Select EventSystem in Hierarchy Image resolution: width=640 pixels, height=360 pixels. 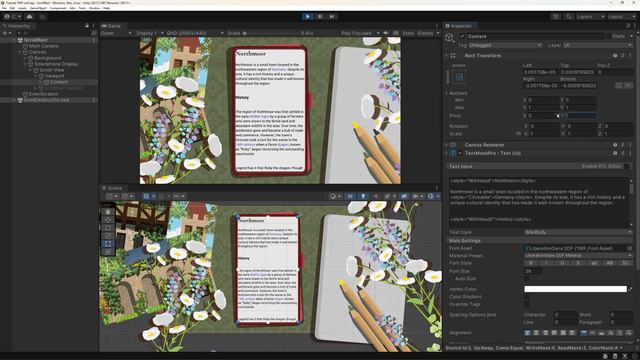coord(43,94)
